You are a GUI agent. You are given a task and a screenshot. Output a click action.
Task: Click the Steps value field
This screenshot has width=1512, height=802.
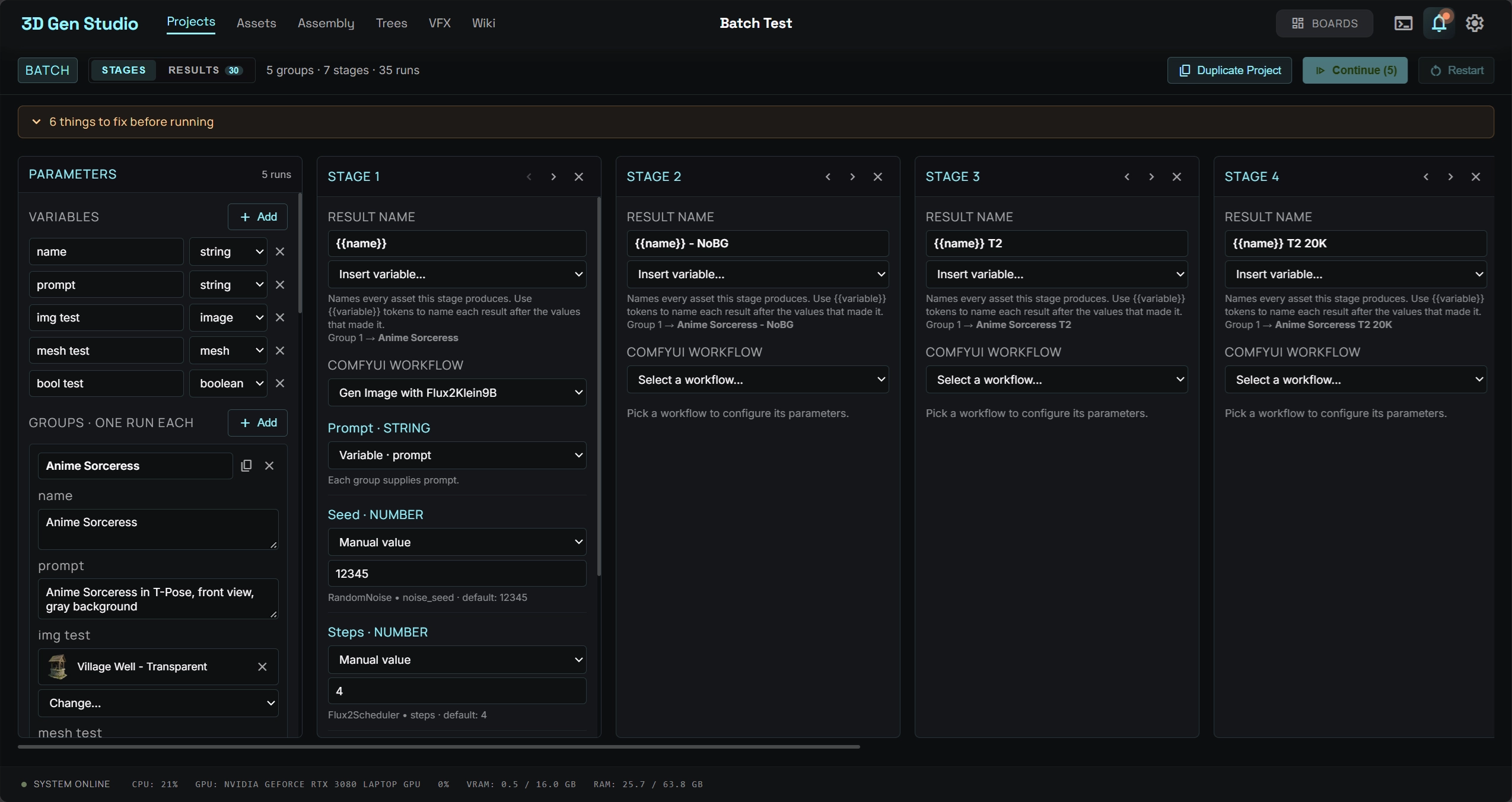coord(457,691)
